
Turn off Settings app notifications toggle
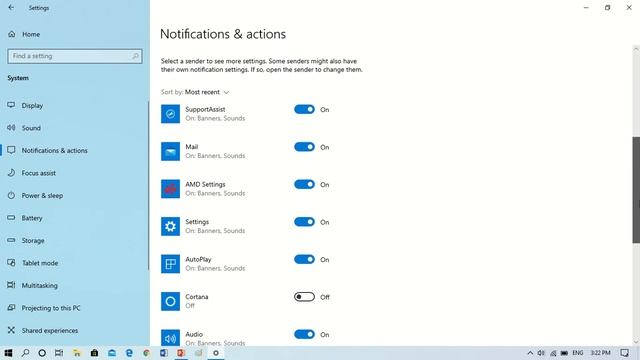point(304,222)
